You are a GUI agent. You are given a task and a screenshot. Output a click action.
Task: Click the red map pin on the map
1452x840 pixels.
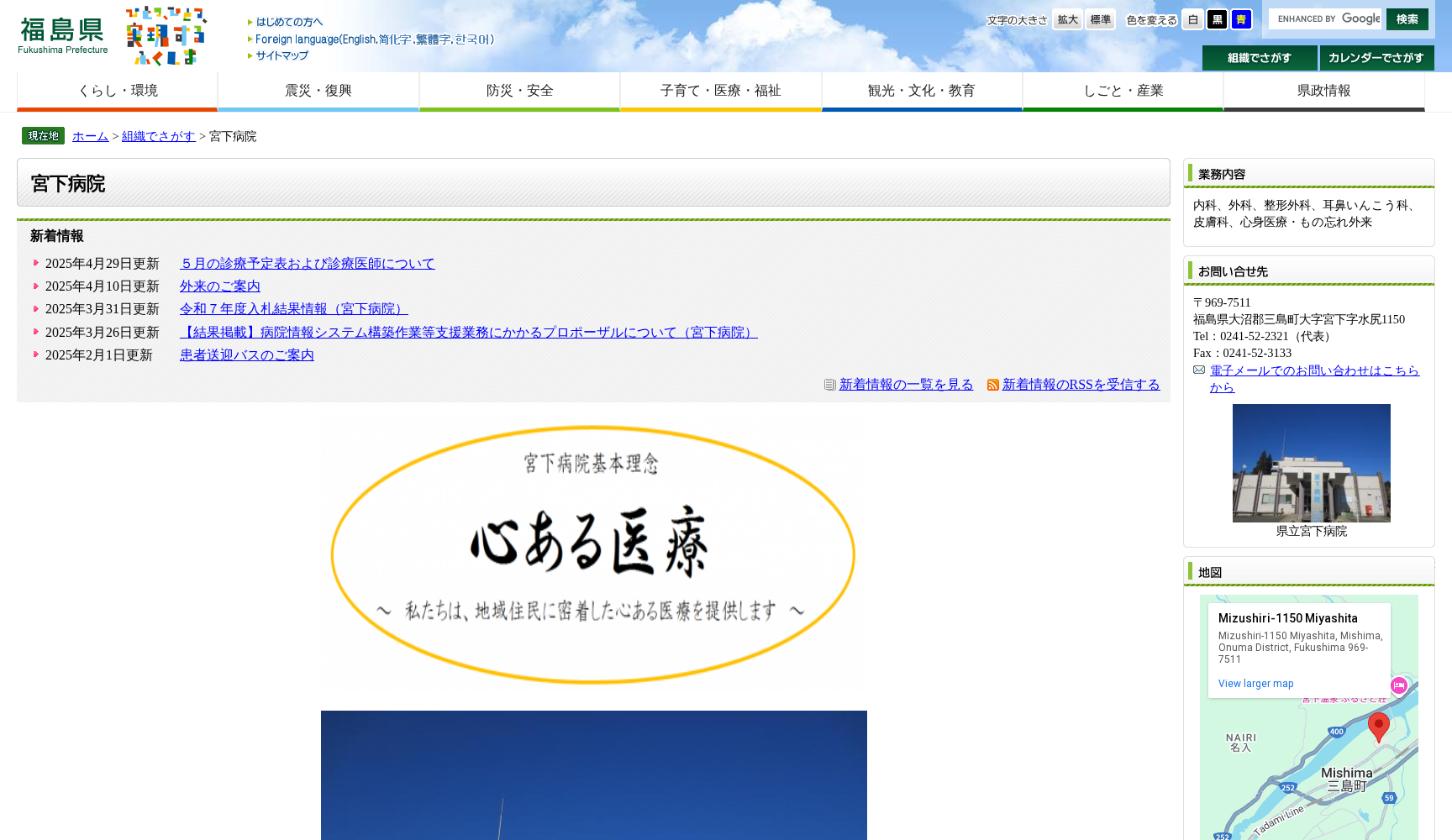(1379, 724)
